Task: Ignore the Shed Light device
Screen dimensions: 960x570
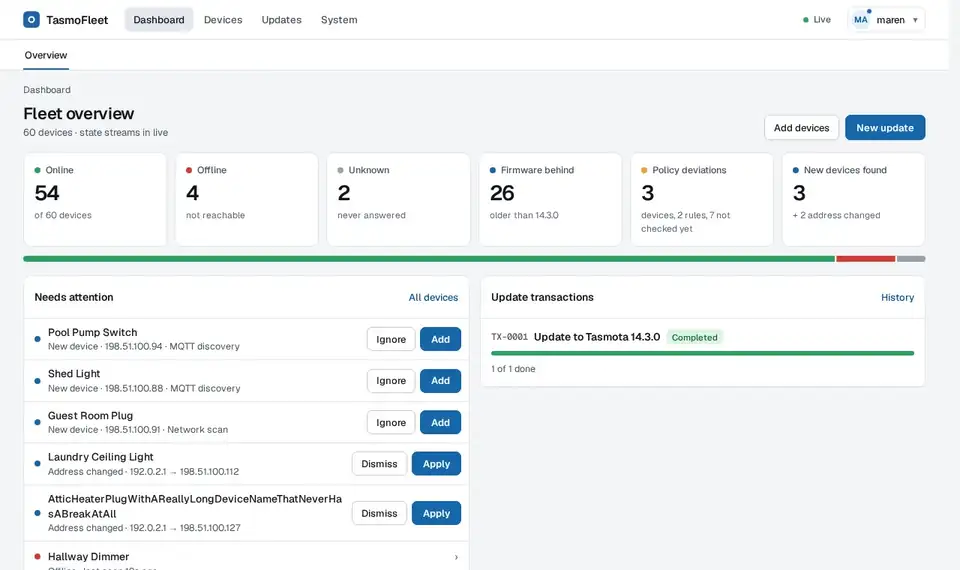Action: tap(391, 381)
